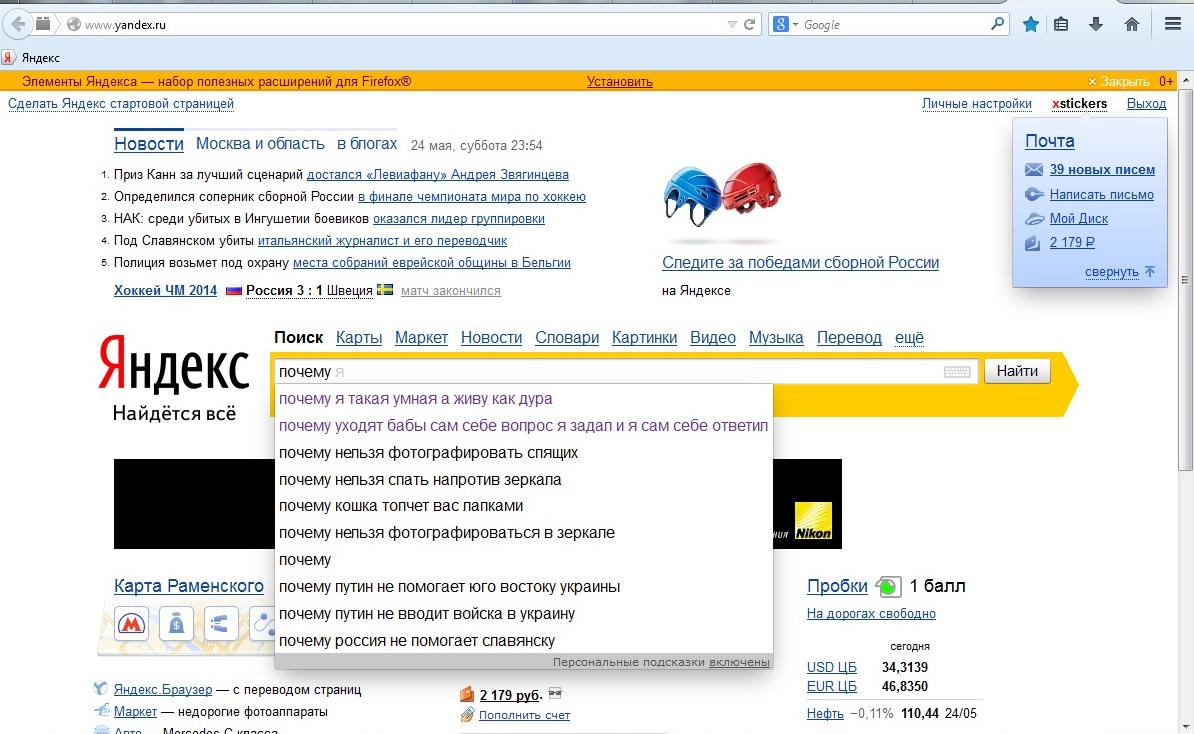The image size is (1194, 734).
Task: Open news итальянский журналист и его переводчик
Action: coord(382,241)
